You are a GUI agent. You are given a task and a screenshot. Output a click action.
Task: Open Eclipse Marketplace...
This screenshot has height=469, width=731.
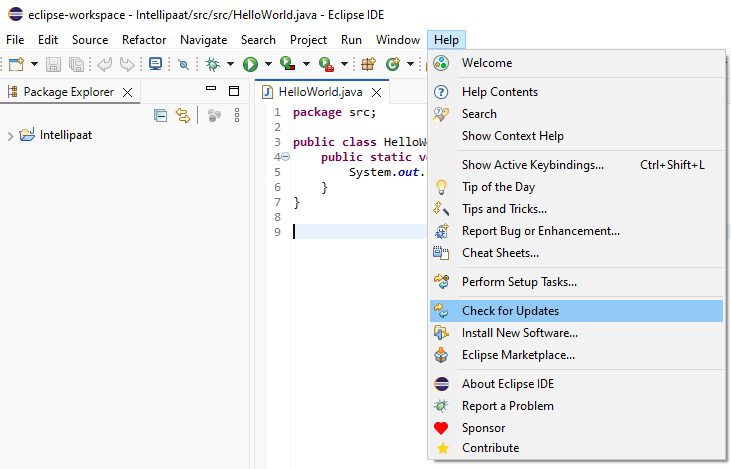click(x=576, y=355)
